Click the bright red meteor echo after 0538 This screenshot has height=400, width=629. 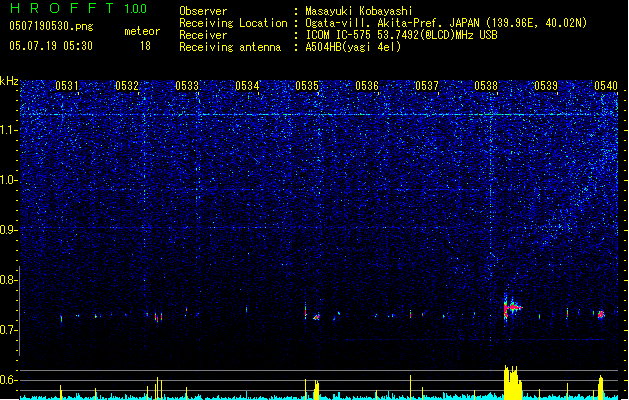point(511,308)
